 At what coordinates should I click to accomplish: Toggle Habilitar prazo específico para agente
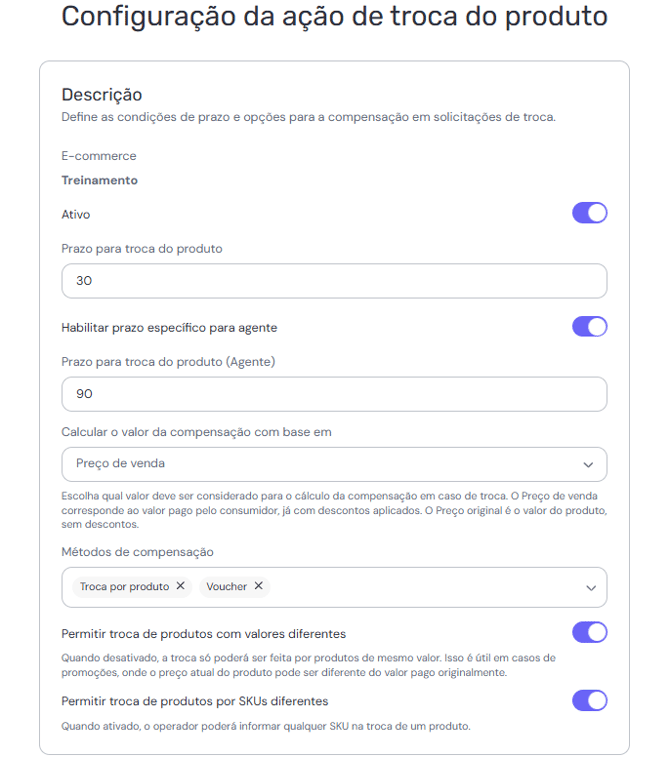589,327
